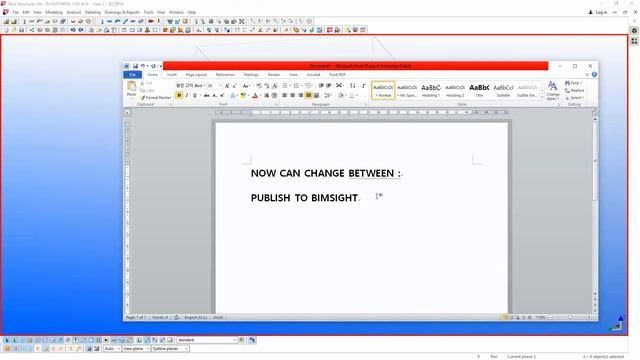The height and width of the screenshot is (360, 640).
Task: Click the Sort icon in Paragraph group
Action: pos(353,86)
